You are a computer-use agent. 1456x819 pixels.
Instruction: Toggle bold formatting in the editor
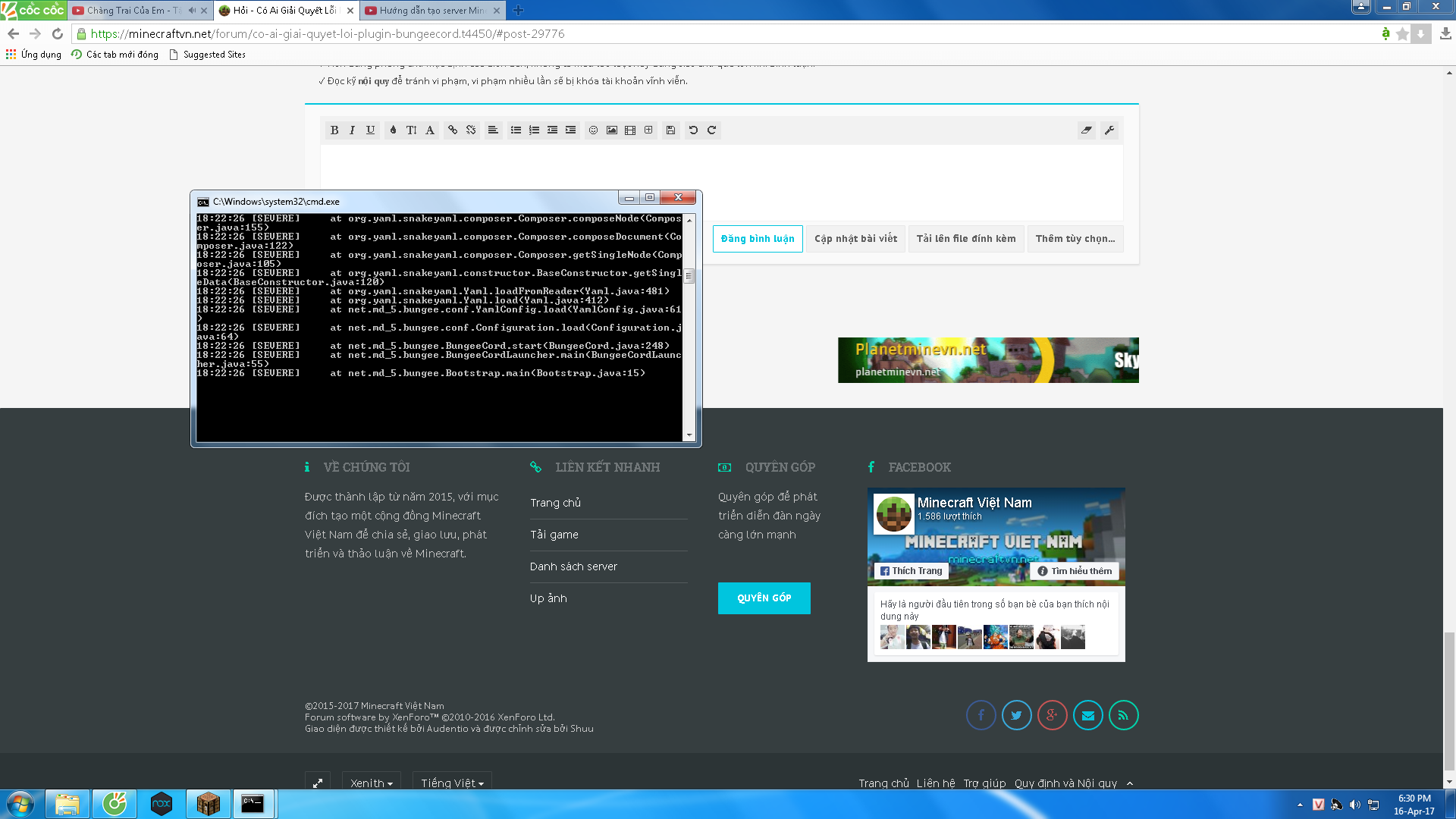[334, 130]
